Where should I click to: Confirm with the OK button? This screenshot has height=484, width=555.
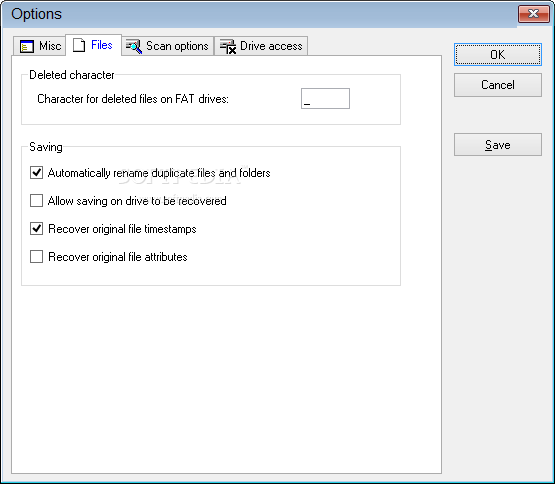pos(498,55)
